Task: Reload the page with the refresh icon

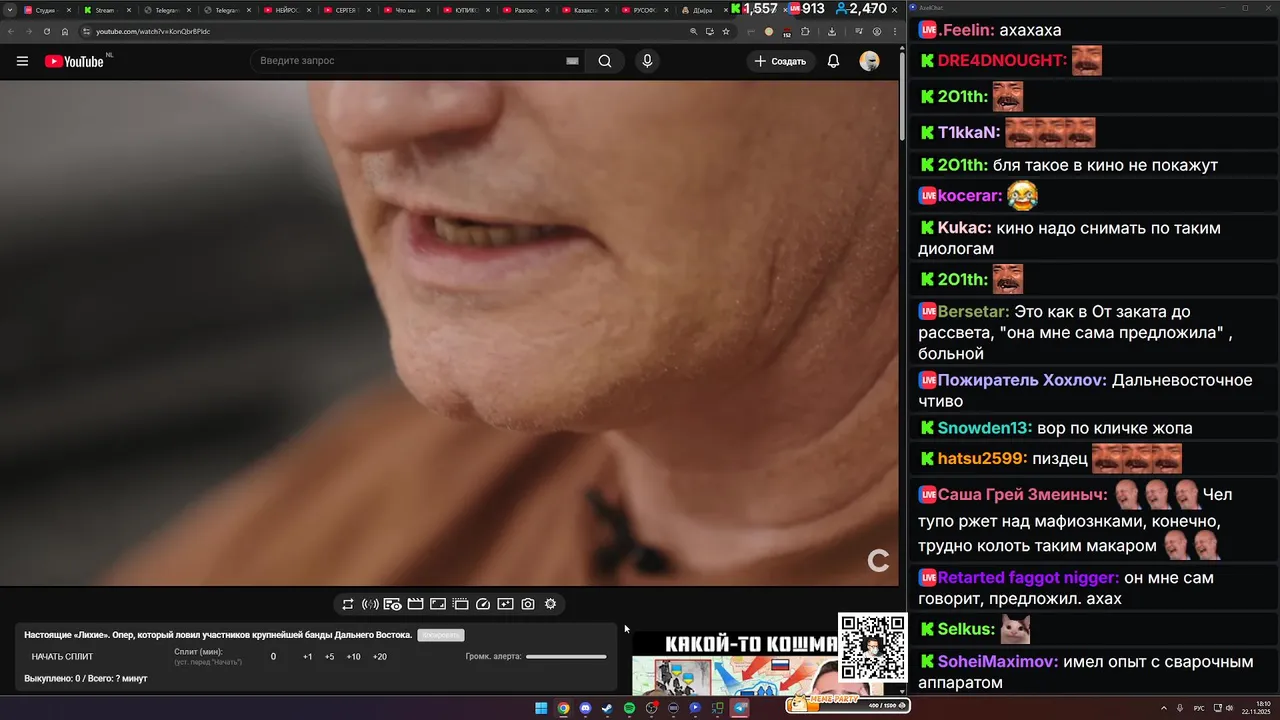Action: [x=47, y=31]
